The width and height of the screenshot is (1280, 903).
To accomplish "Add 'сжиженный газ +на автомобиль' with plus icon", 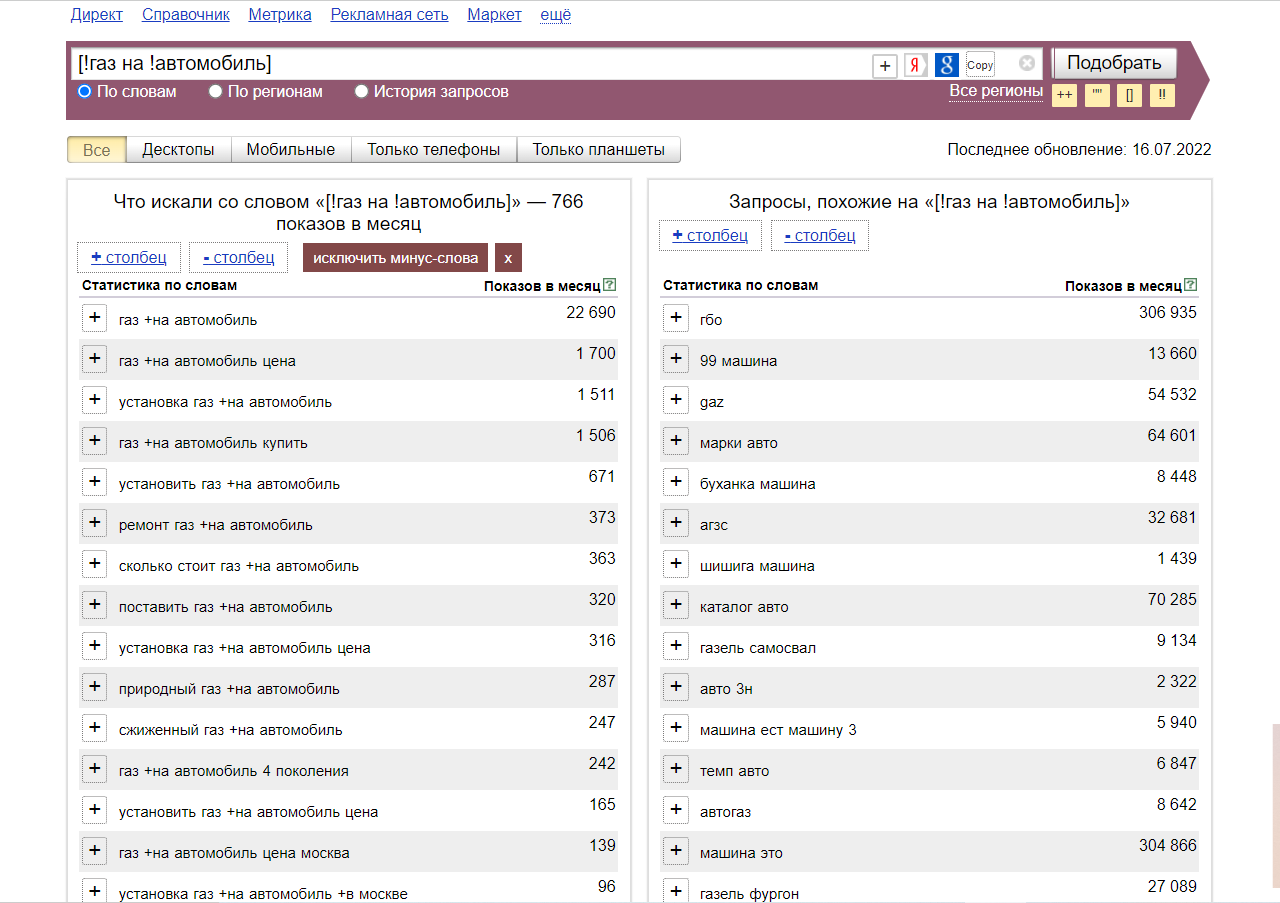I will pos(95,728).
